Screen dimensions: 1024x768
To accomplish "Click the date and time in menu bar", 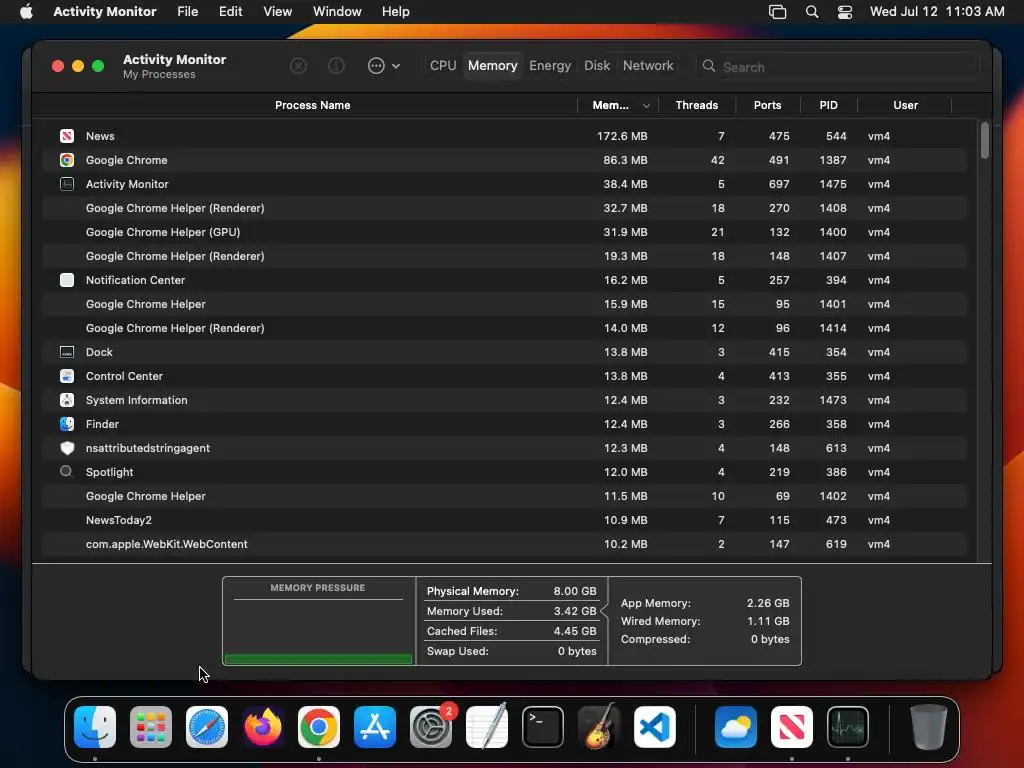I will pyautogui.click(x=937, y=12).
